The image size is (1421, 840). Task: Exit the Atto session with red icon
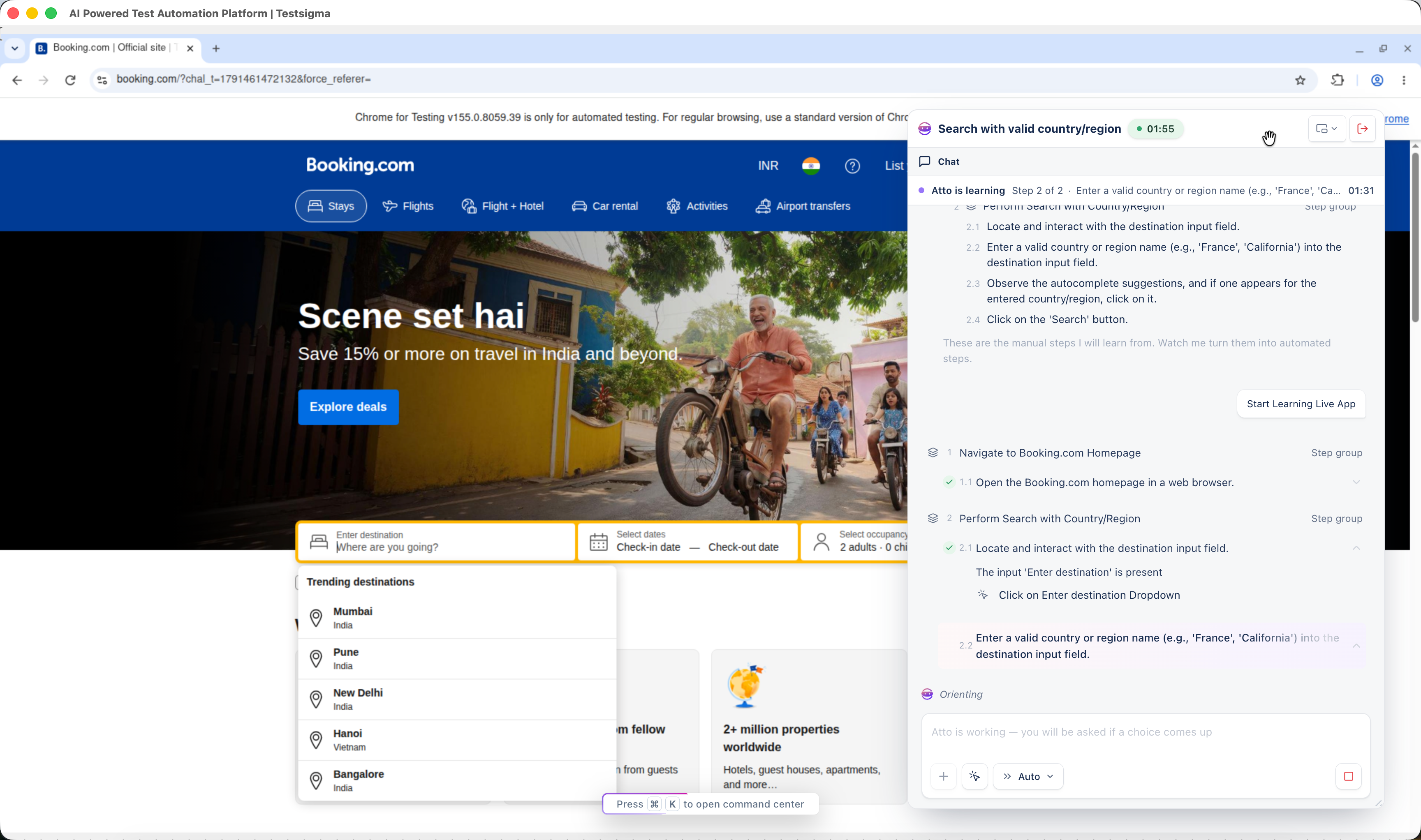coord(1363,129)
